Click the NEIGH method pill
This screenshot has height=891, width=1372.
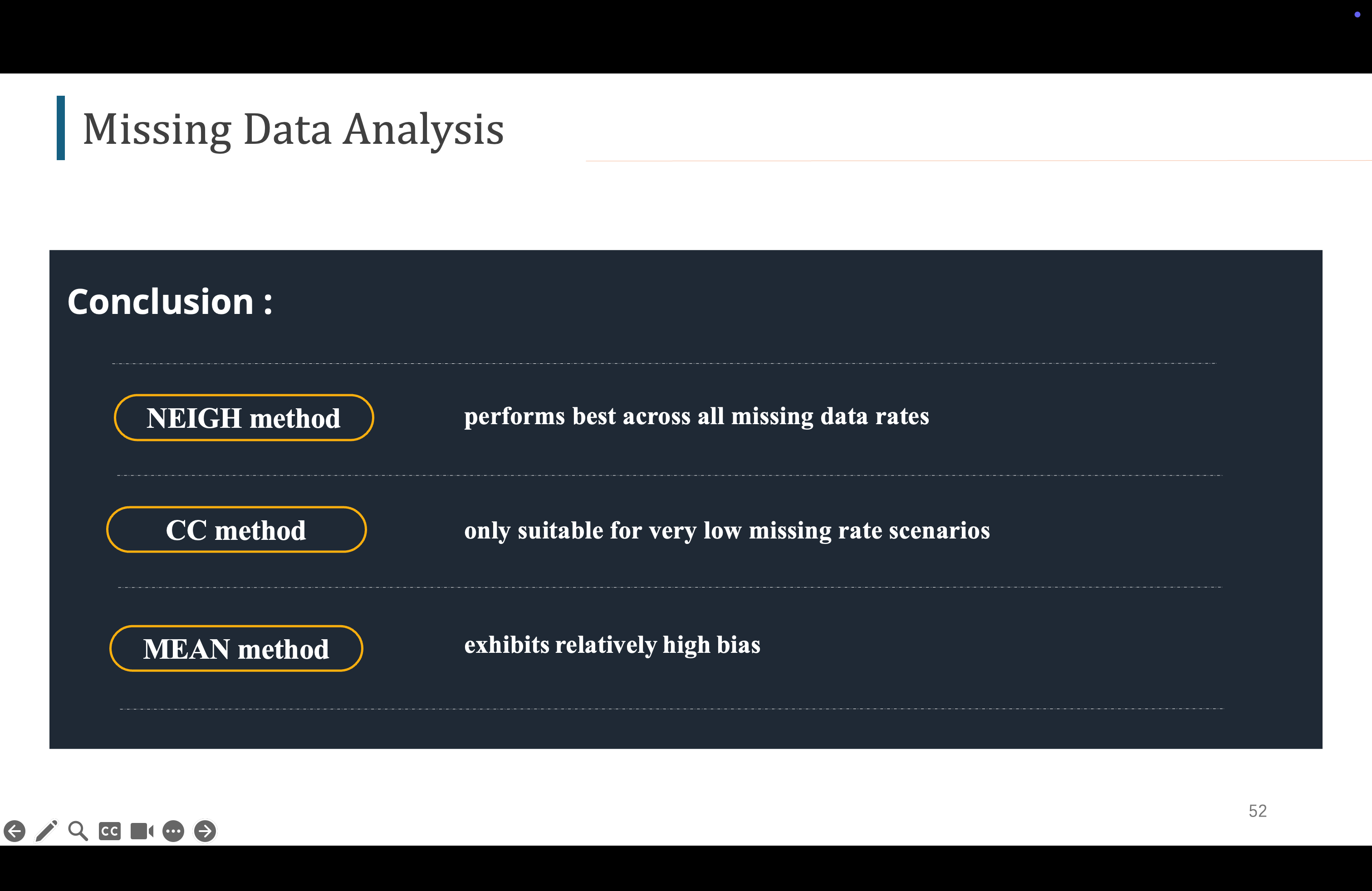(244, 418)
